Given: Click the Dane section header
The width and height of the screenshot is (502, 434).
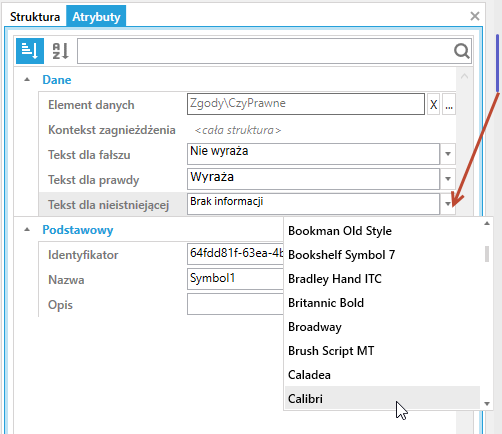Looking at the screenshot, I should (57, 80).
